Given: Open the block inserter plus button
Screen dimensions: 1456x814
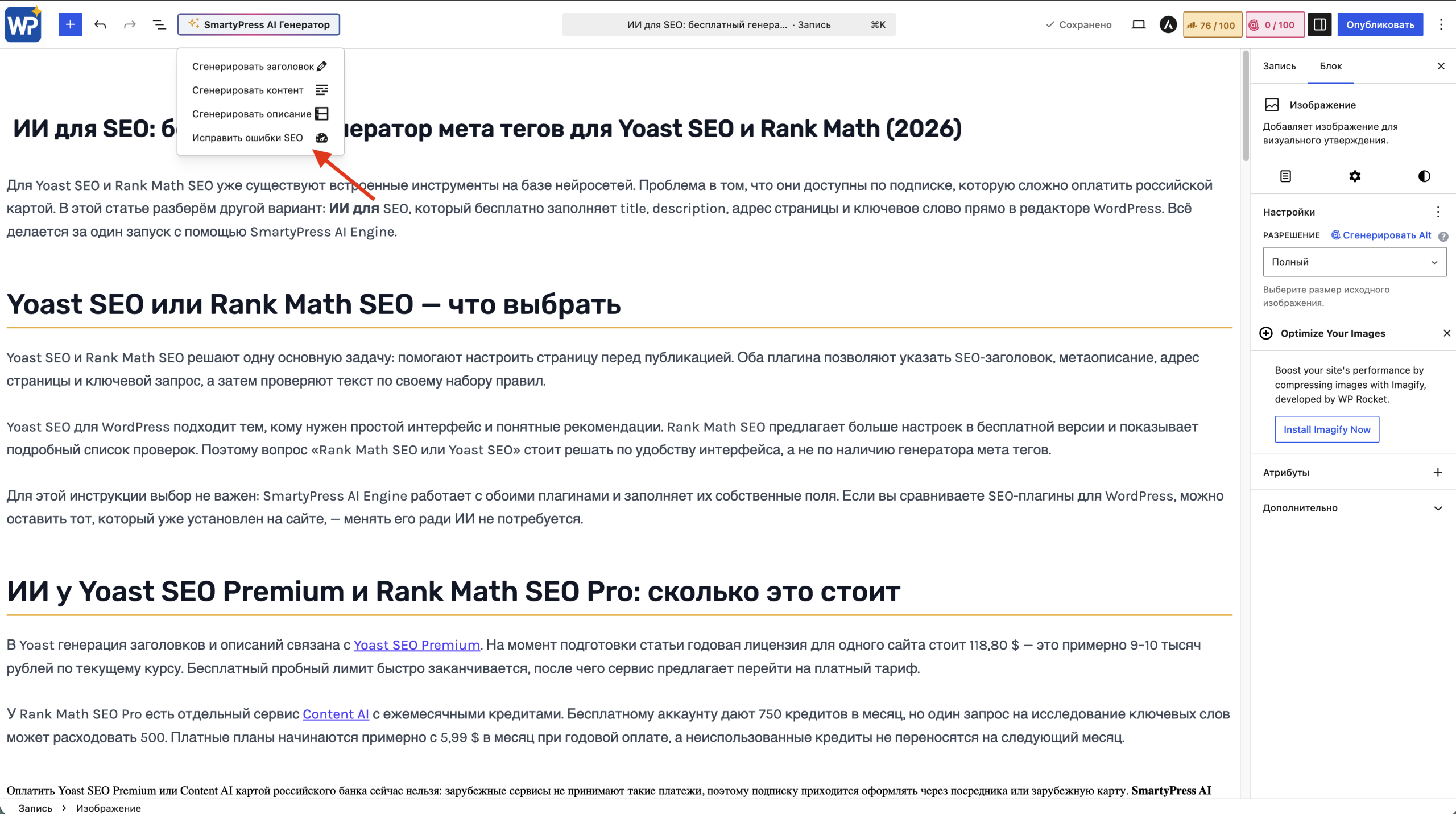Looking at the screenshot, I should point(70,24).
